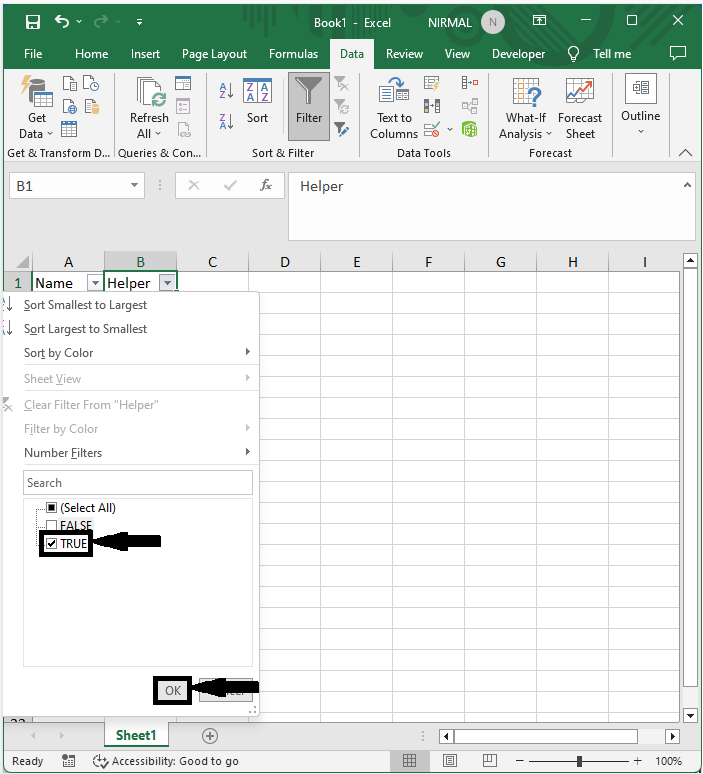Click Remove Duplicates icon
This screenshot has height=774, width=703.
pyautogui.click(x=431, y=106)
